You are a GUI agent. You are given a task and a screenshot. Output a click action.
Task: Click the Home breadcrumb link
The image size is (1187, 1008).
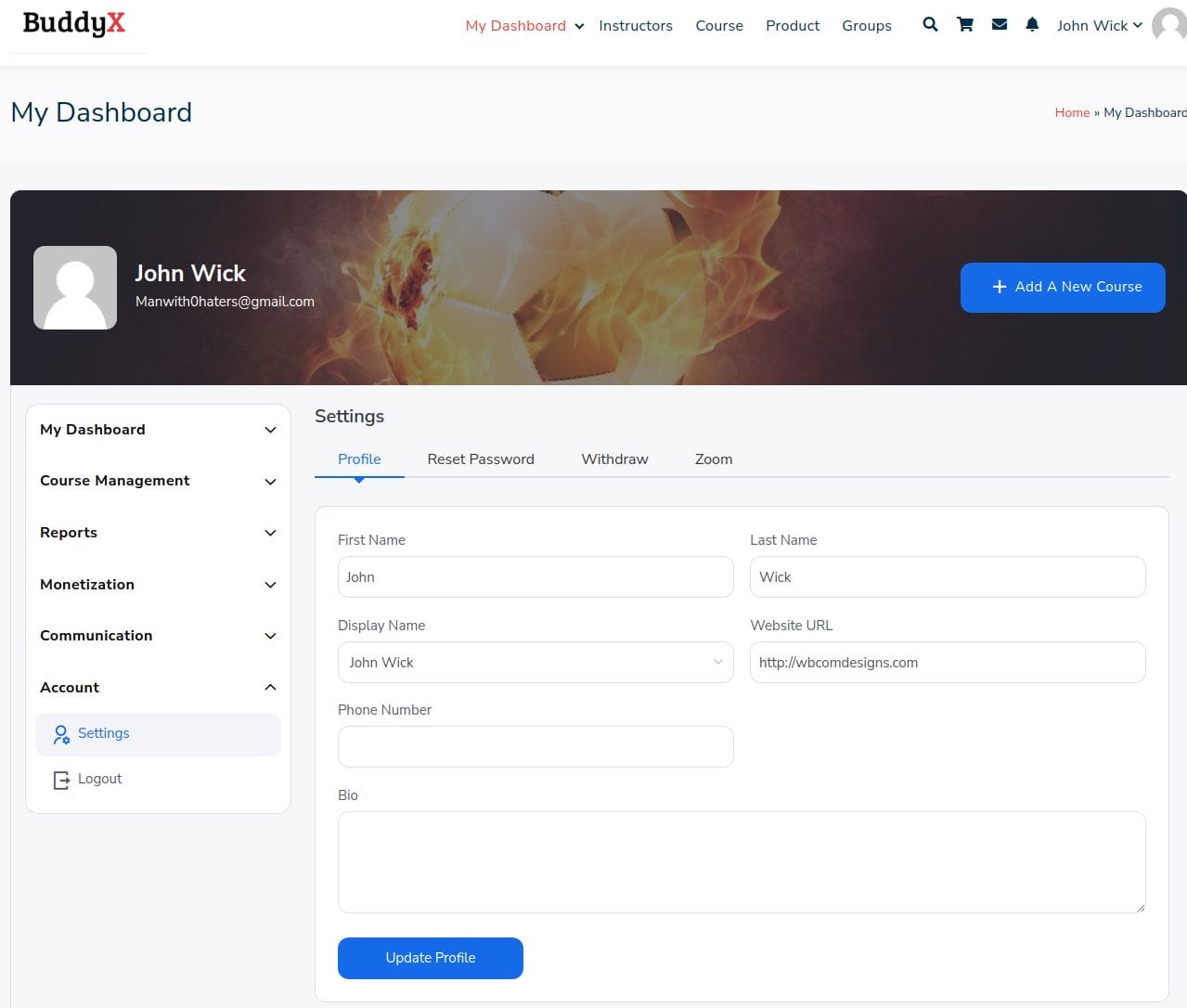pyautogui.click(x=1072, y=112)
